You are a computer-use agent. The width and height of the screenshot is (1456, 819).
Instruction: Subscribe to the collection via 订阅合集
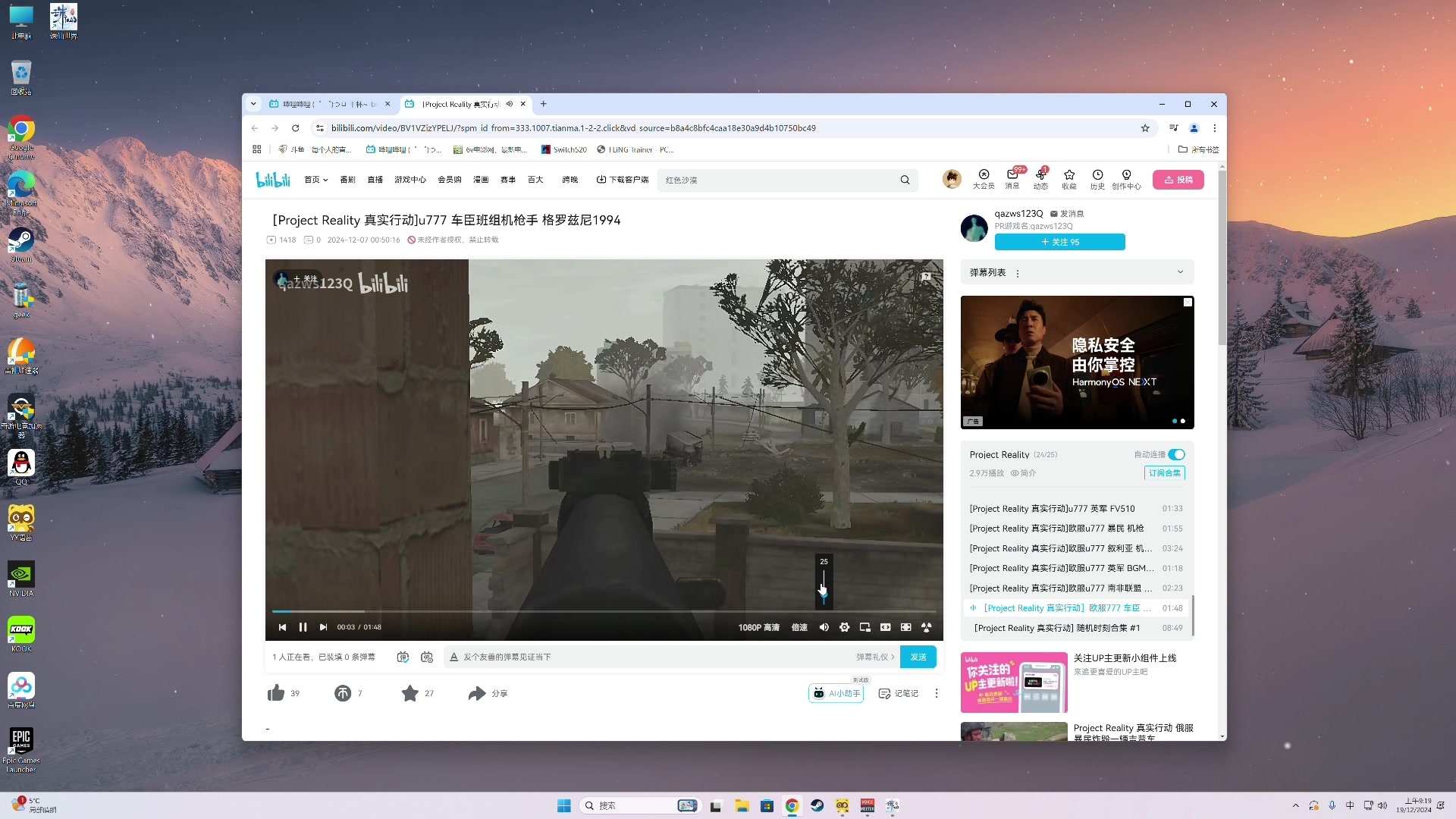[1164, 472]
